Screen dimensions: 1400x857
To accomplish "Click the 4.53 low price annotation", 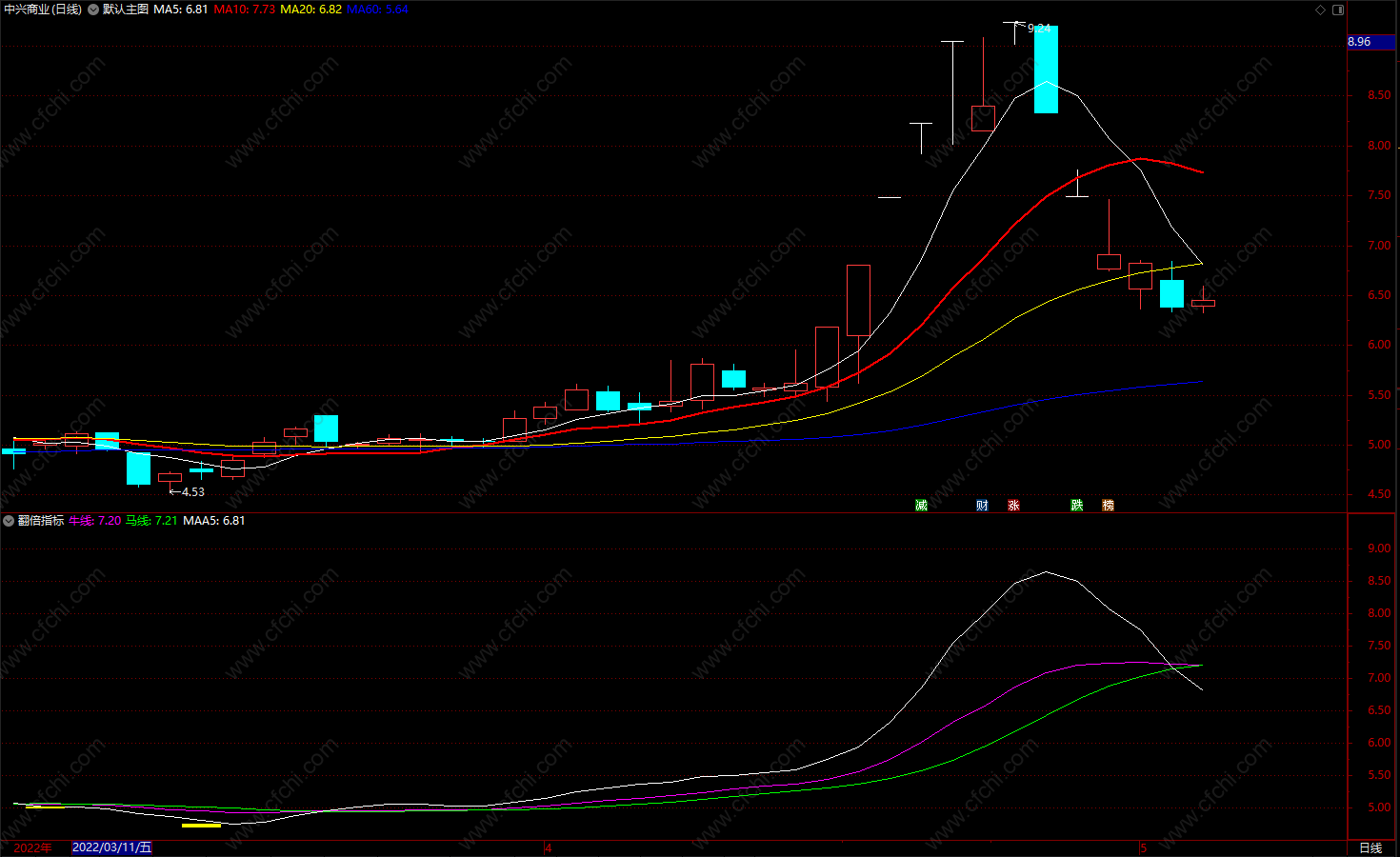I will pyautogui.click(x=193, y=492).
